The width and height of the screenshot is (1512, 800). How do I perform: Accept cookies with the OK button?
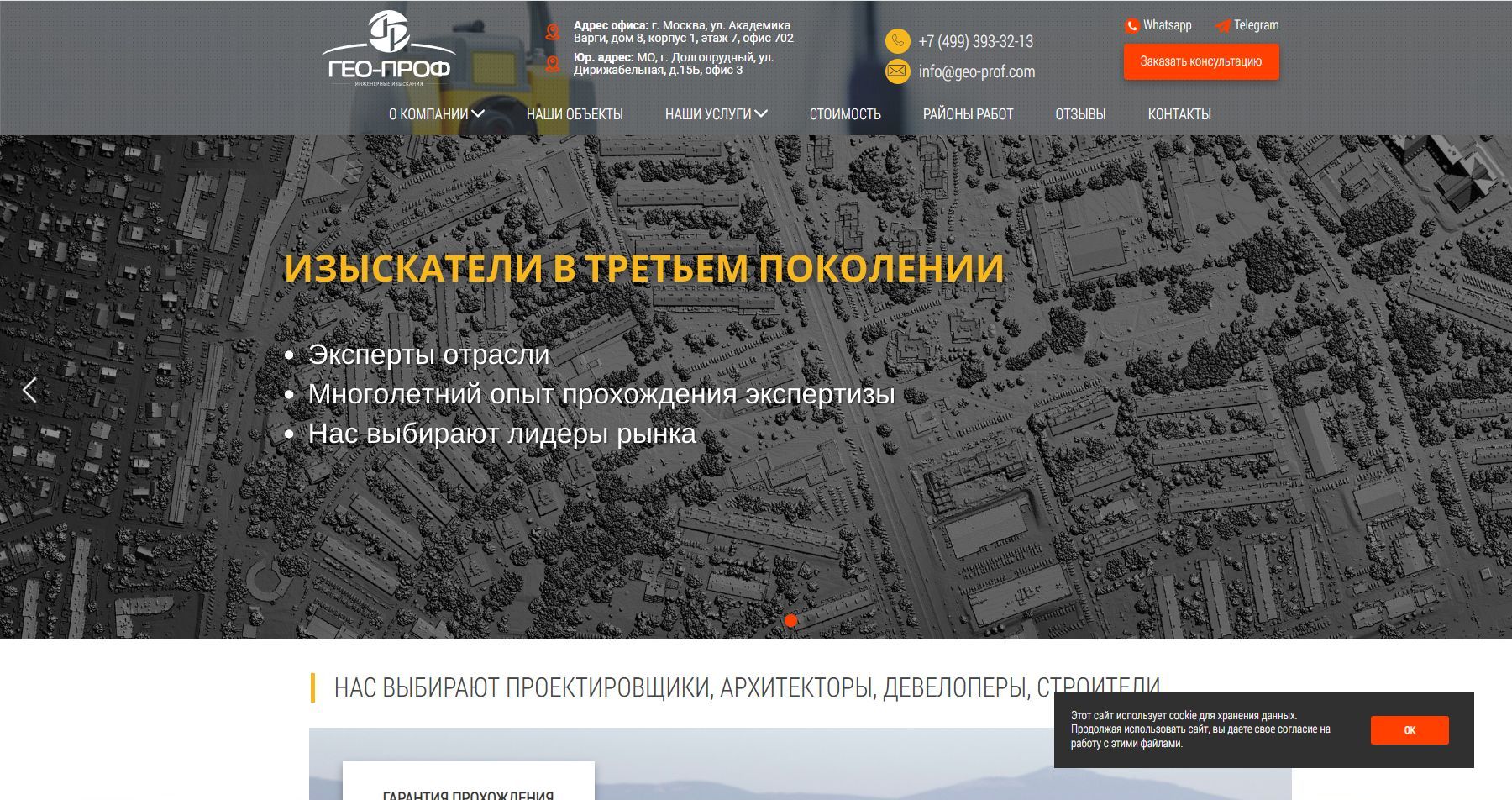tap(1410, 730)
